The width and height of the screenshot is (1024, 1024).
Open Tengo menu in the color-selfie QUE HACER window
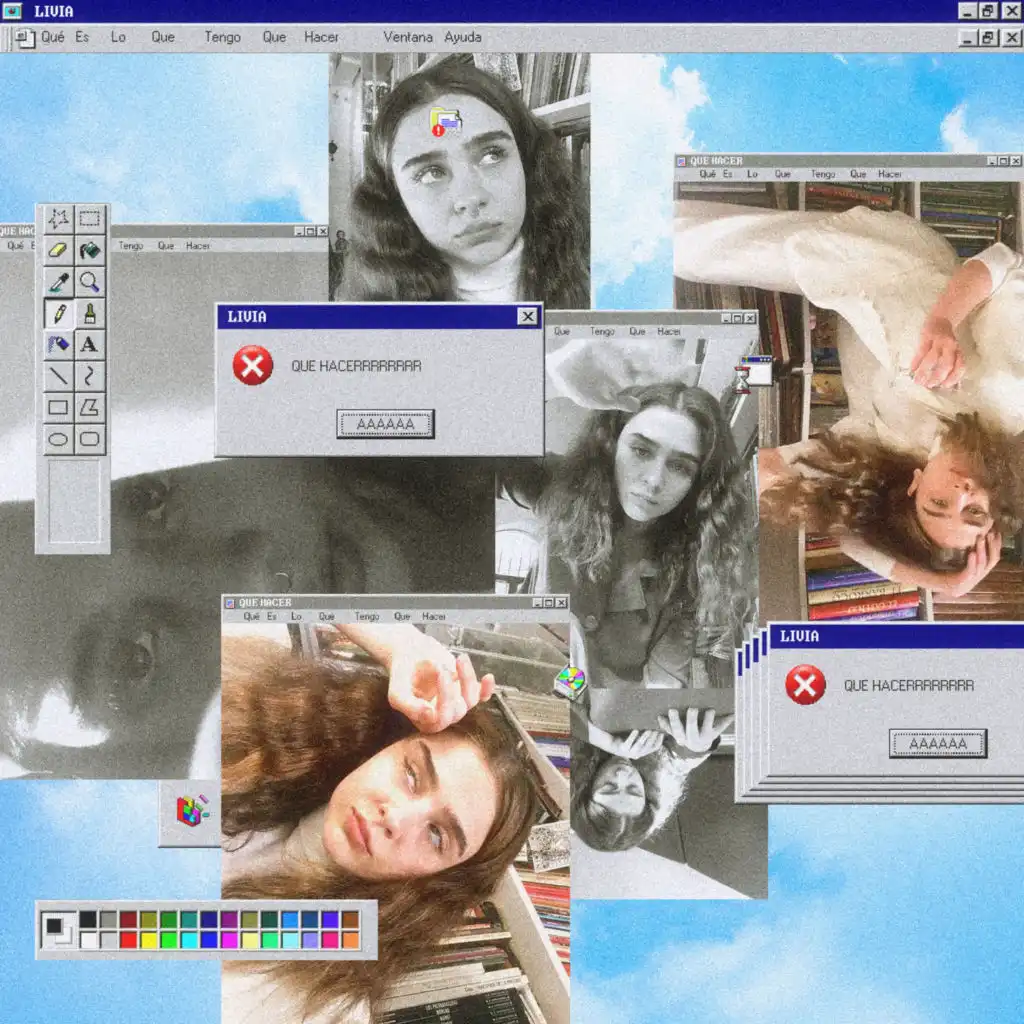[x=367, y=616]
